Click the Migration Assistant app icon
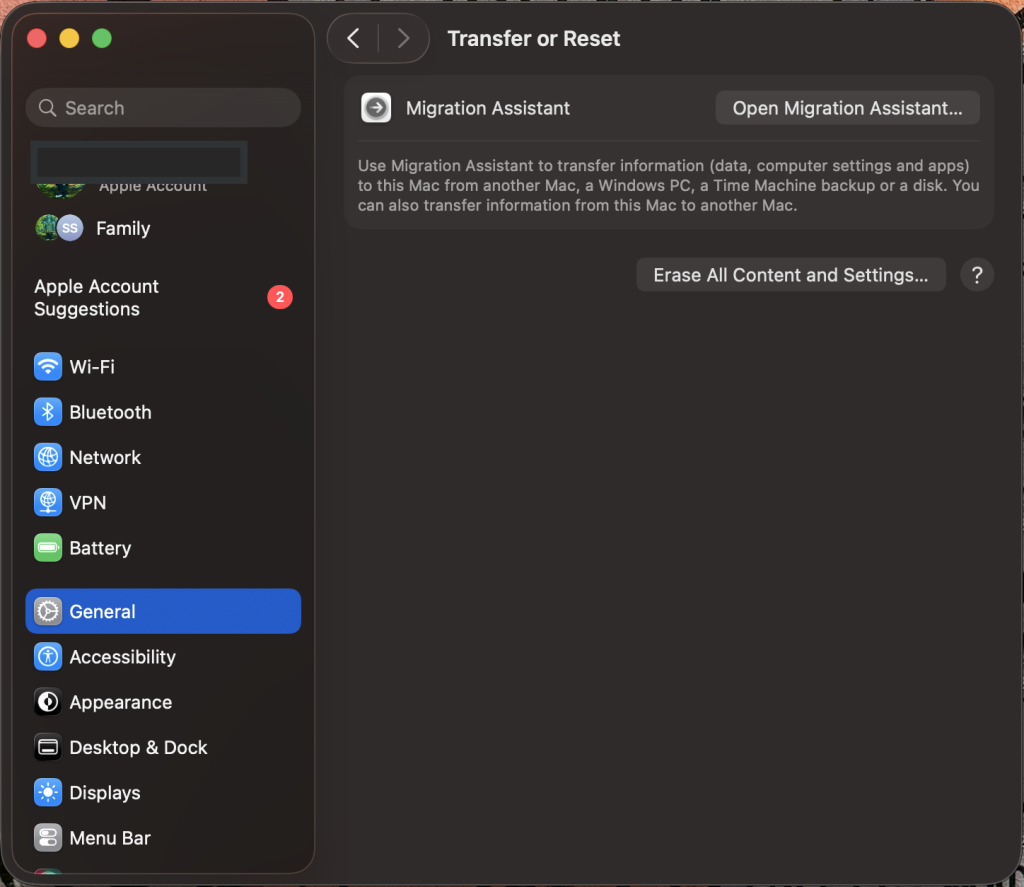Viewport: 1024px width, 887px height. tap(376, 108)
